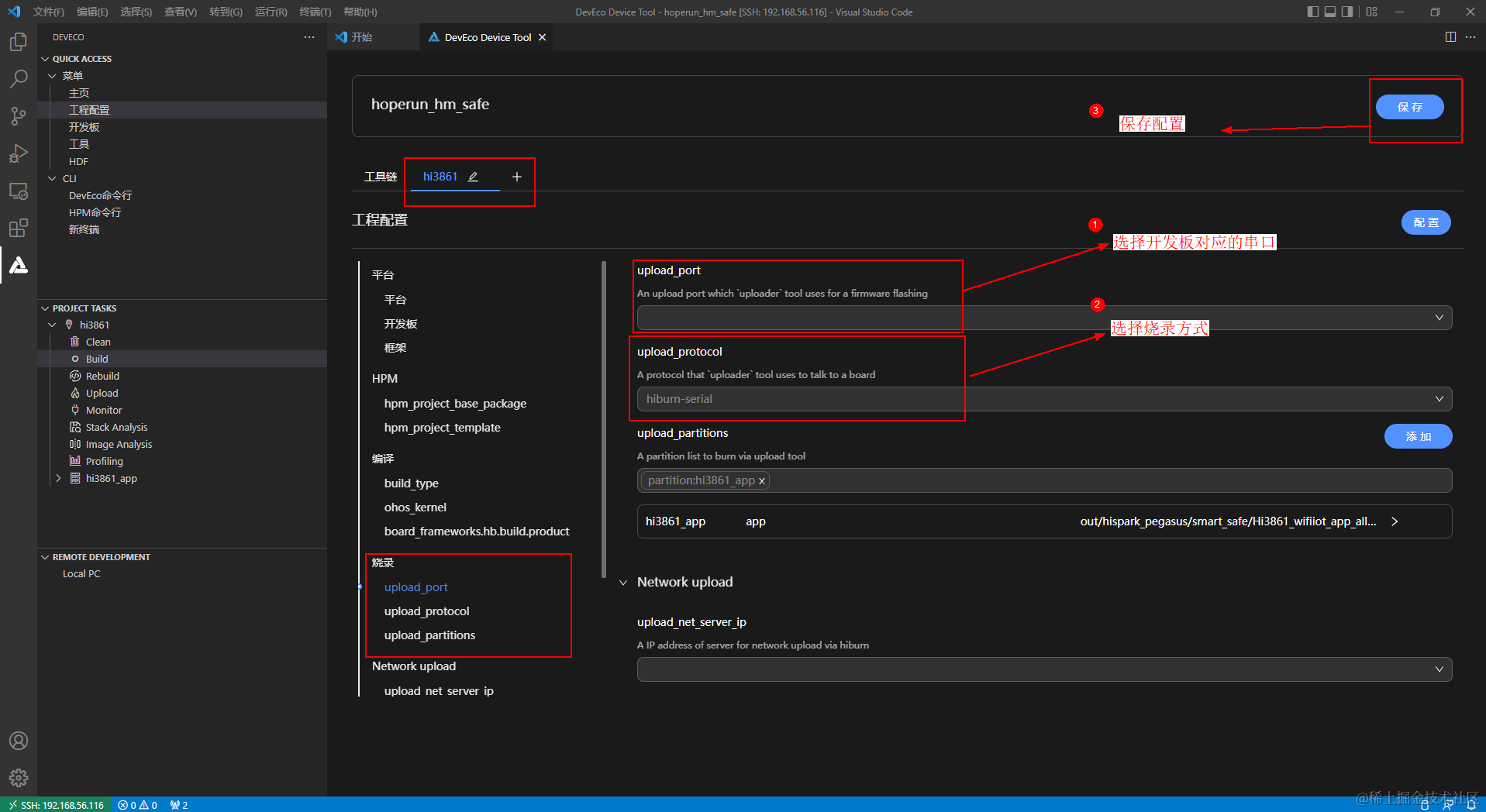This screenshot has height=812, width=1486.
Task: Select the hi3861 configuration tab
Action: click(440, 177)
